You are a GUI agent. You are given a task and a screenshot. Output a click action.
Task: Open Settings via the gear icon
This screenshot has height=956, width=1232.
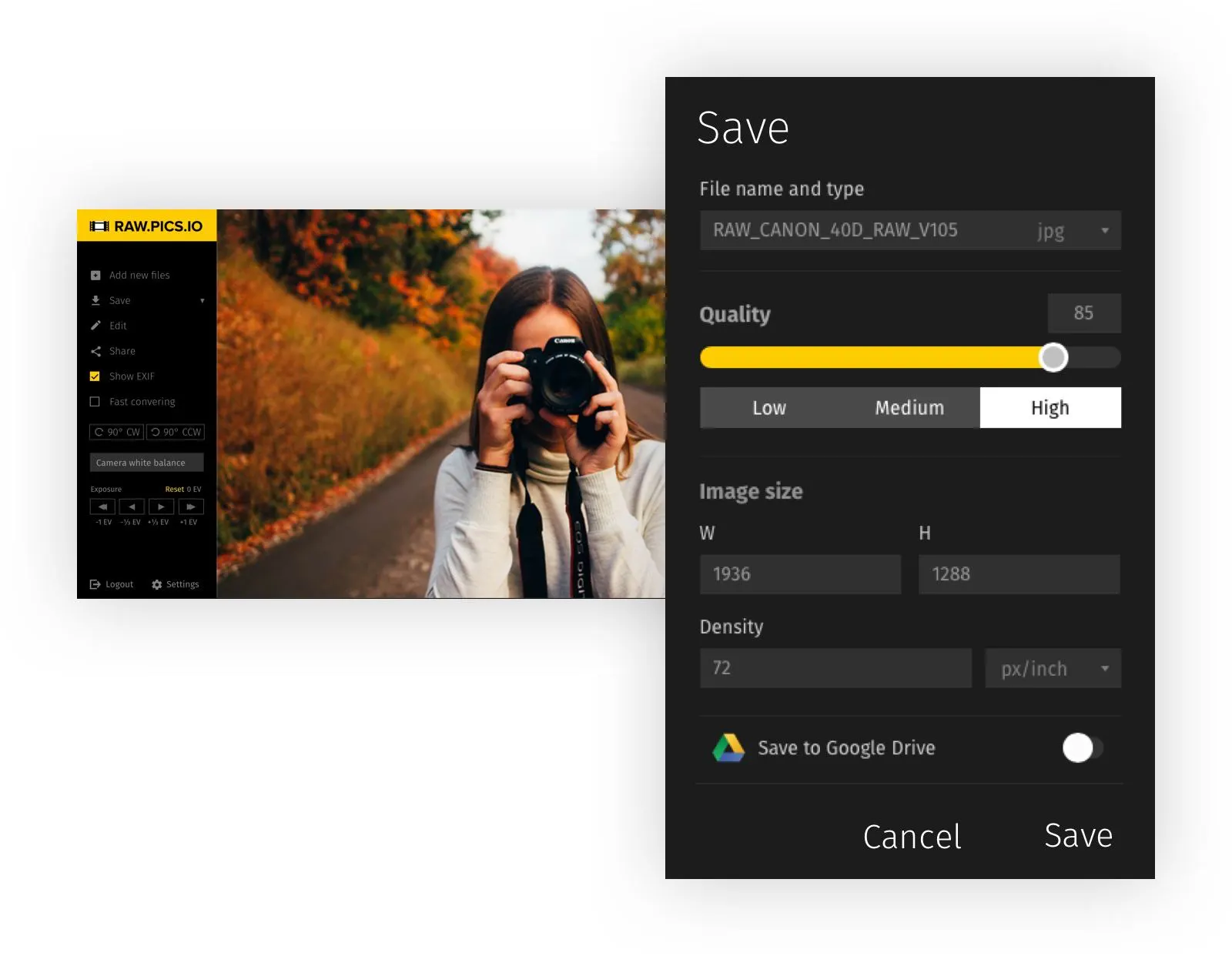pos(157,585)
